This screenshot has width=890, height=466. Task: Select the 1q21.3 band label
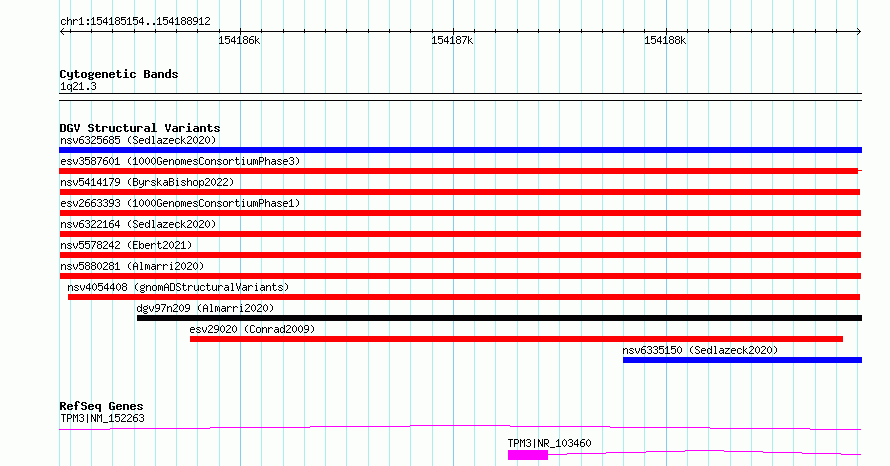tap(78, 87)
